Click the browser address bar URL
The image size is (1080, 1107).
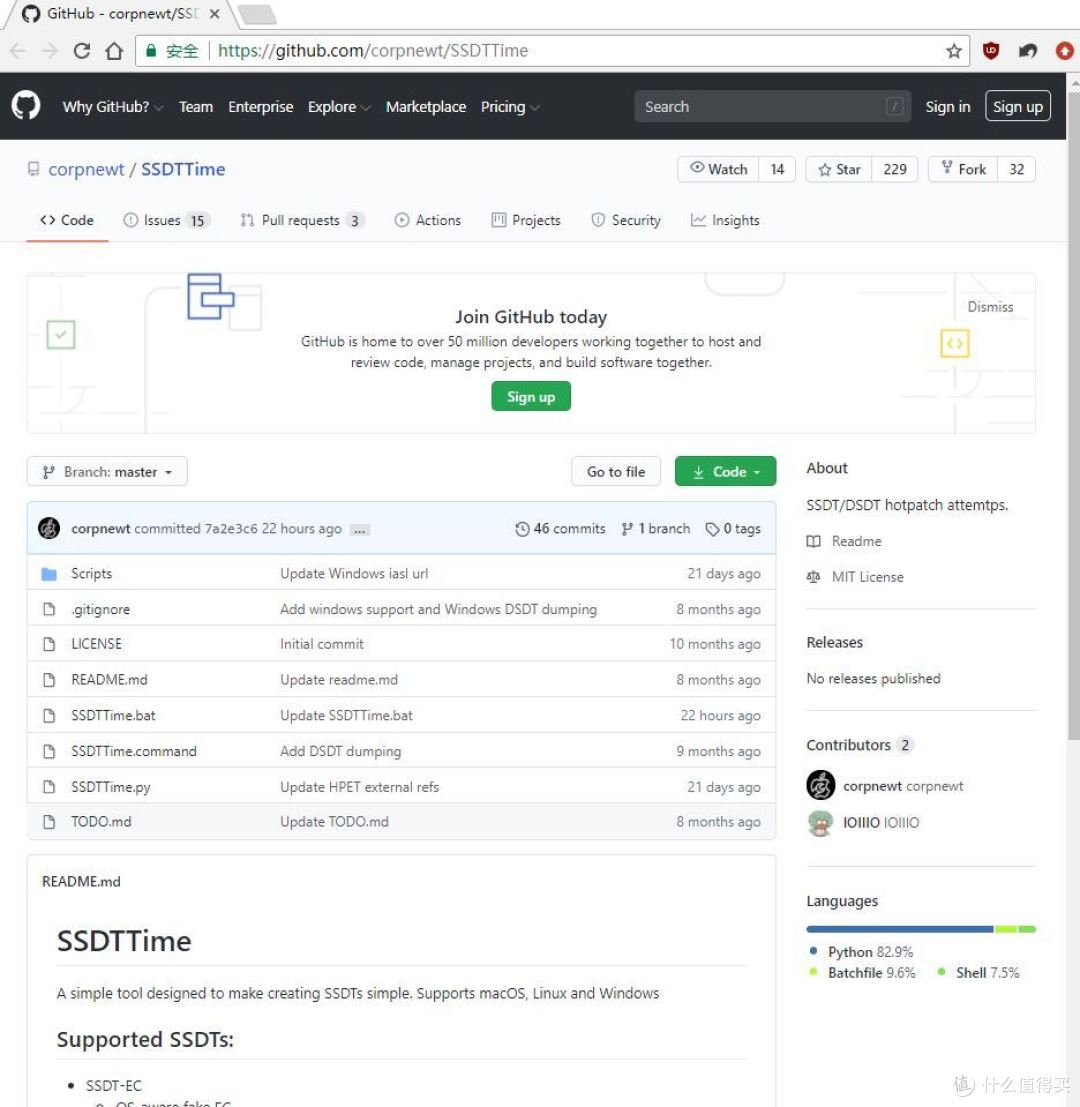coord(373,51)
